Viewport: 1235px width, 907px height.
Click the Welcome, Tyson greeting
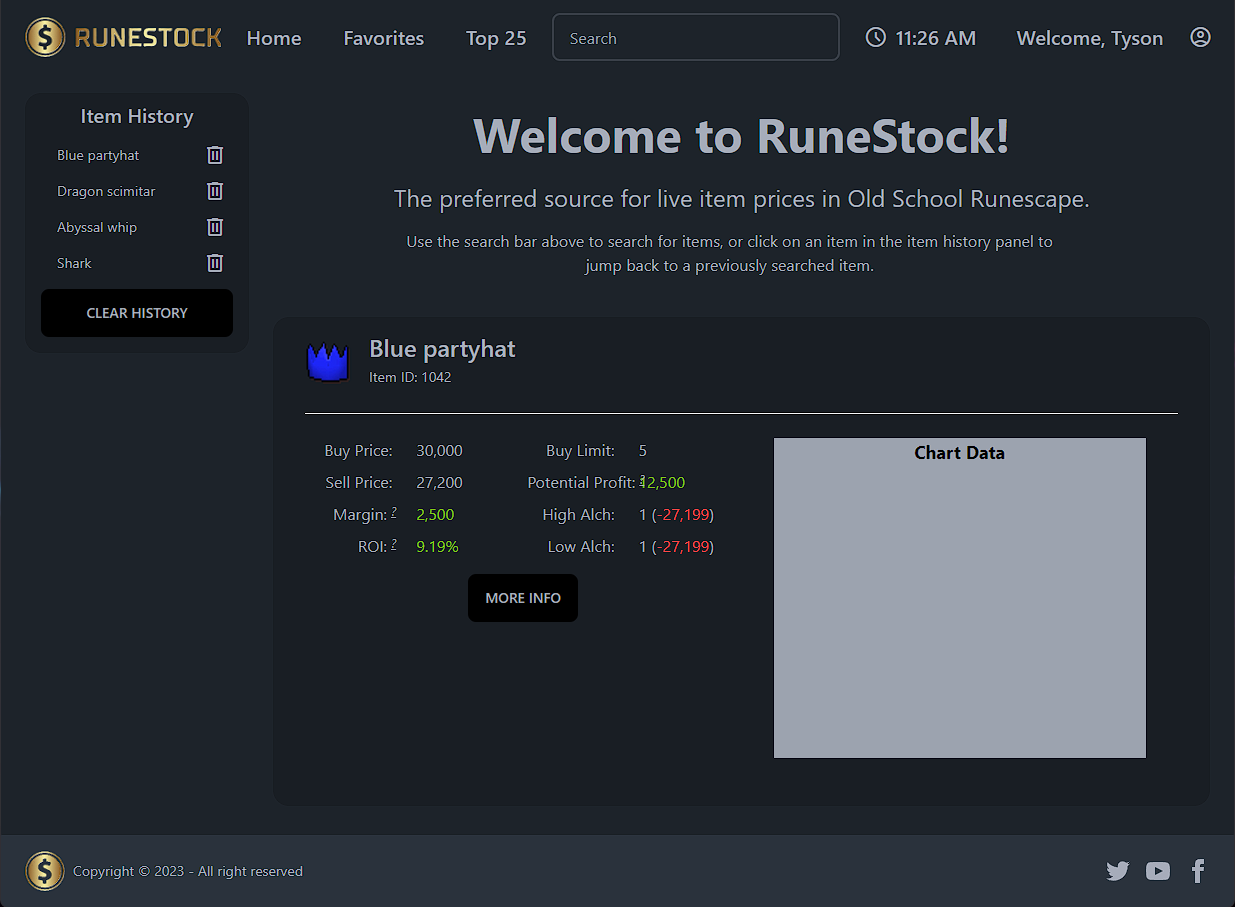pyautogui.click(x=1090, y=38)
